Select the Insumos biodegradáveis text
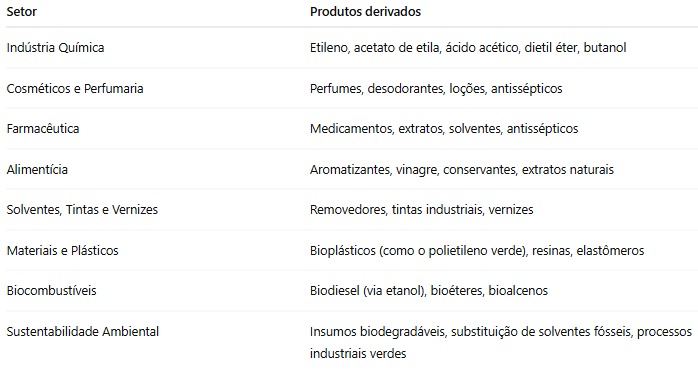 click(x=378, y=332)
